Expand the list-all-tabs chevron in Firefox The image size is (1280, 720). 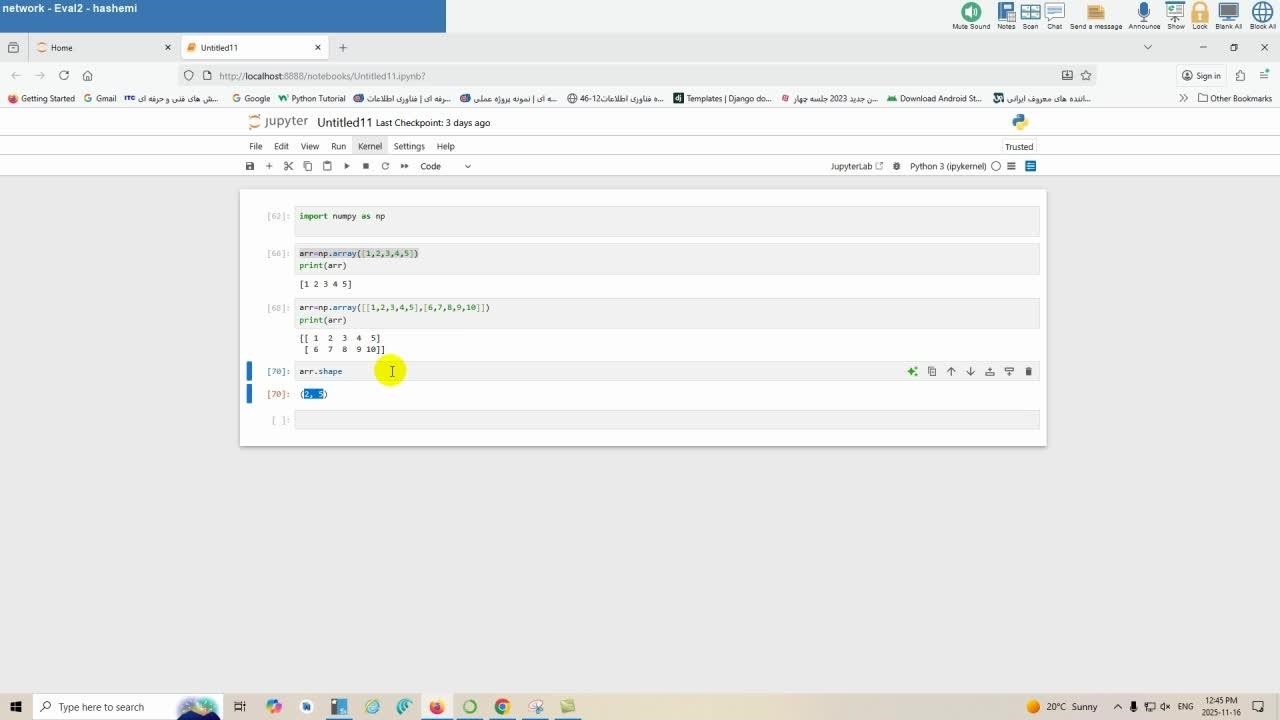click(1147, 47)
